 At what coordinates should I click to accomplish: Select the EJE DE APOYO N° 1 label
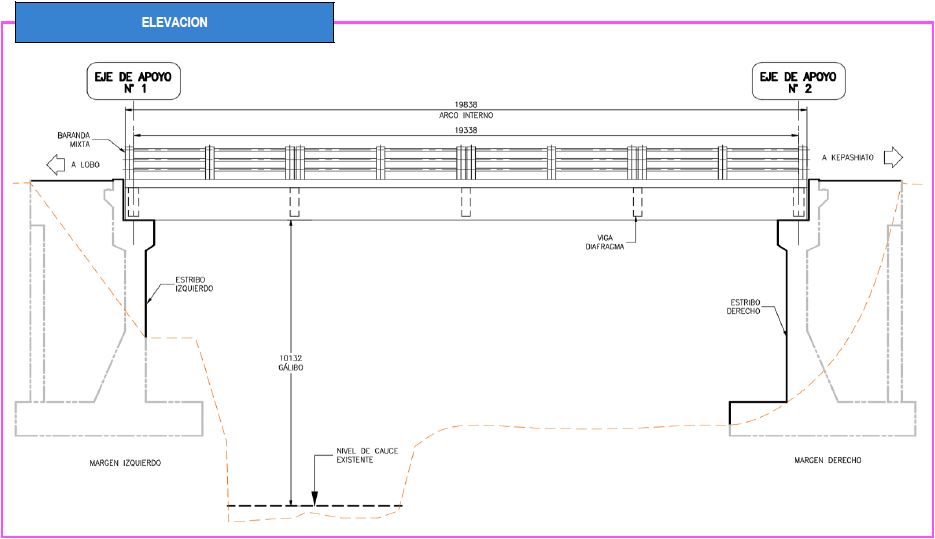pos(134,81)
